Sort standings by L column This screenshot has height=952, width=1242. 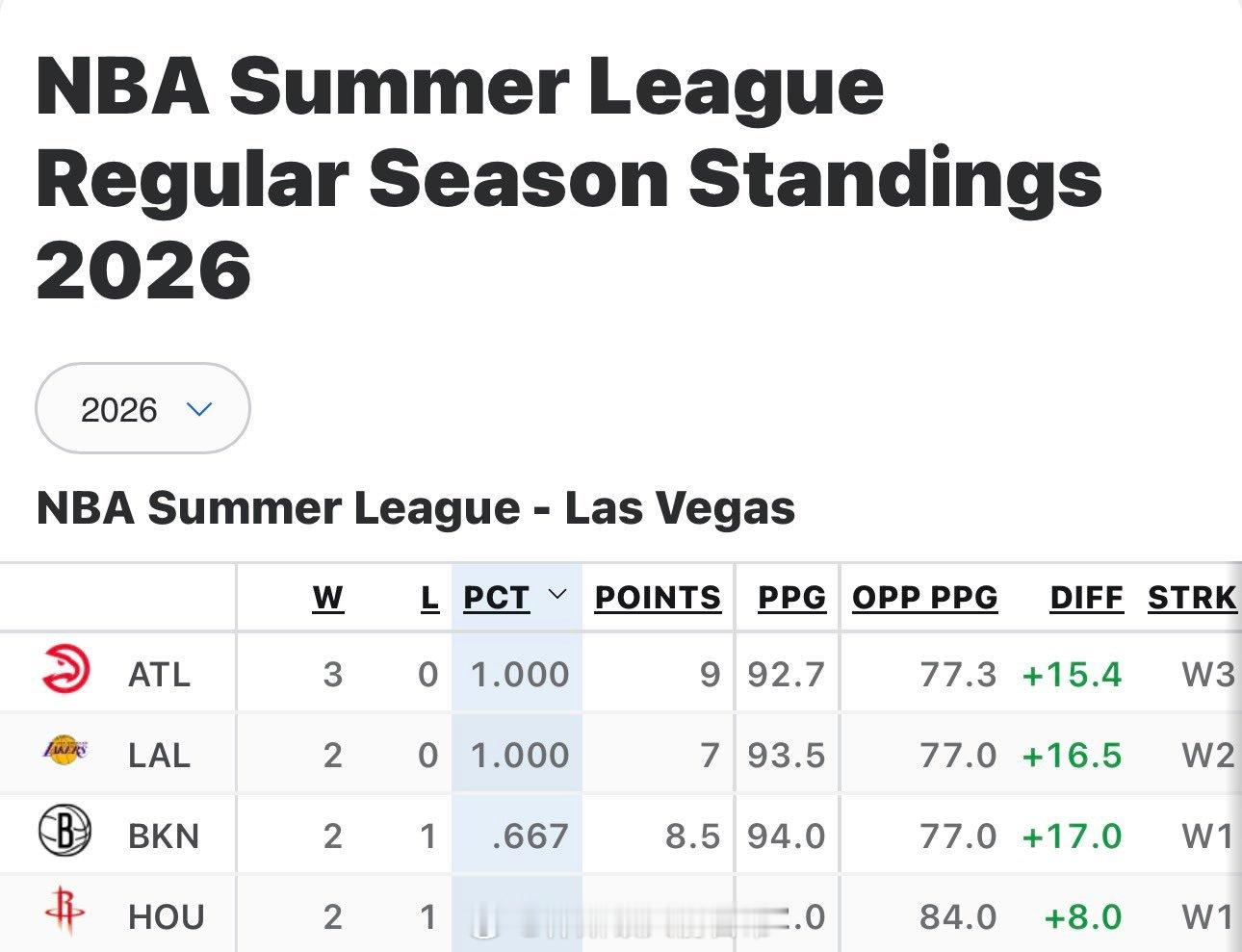tap(429, 598)
